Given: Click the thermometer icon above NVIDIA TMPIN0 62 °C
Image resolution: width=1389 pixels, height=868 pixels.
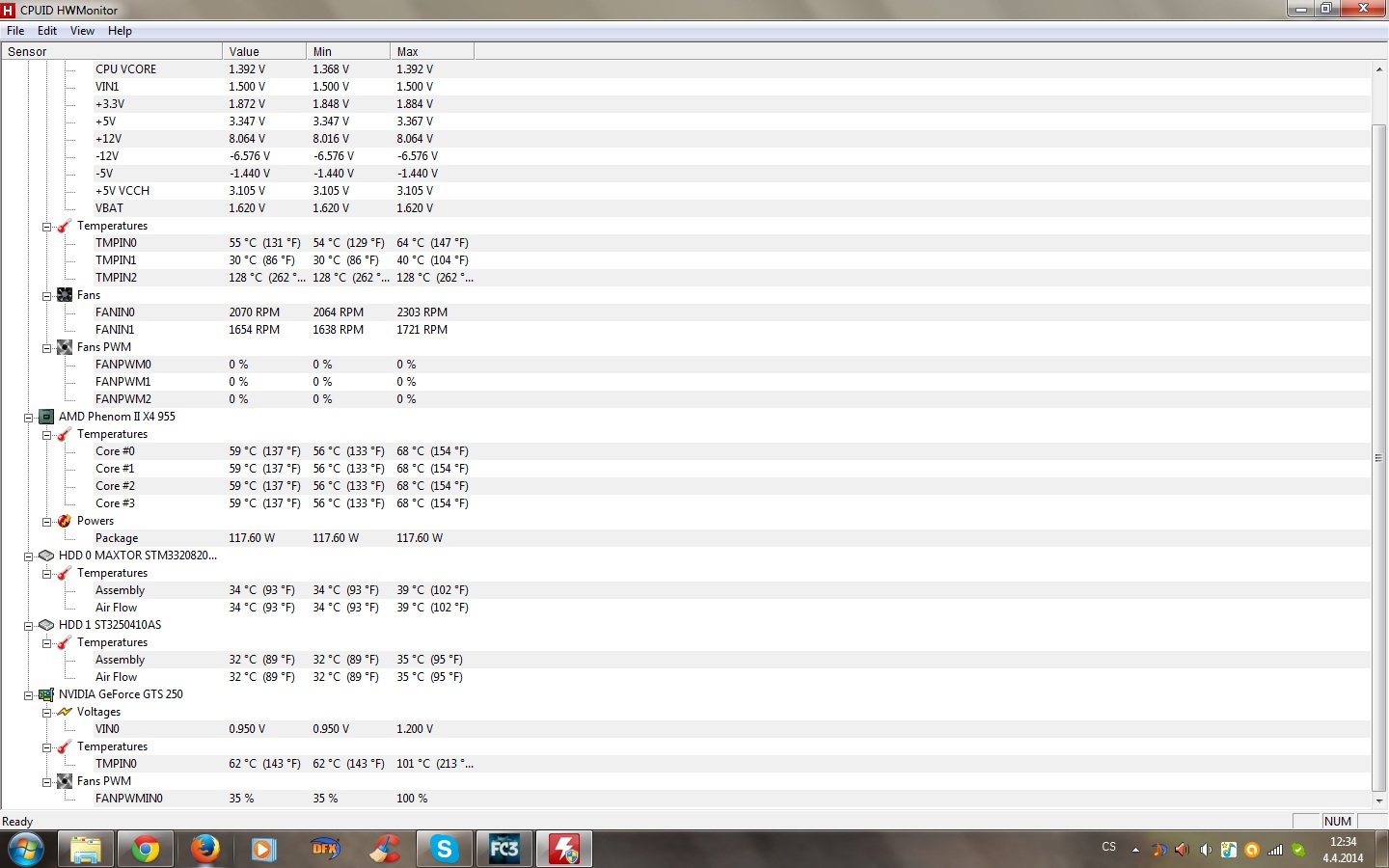Looking at the screenshot, I should [x=65, y=746].
